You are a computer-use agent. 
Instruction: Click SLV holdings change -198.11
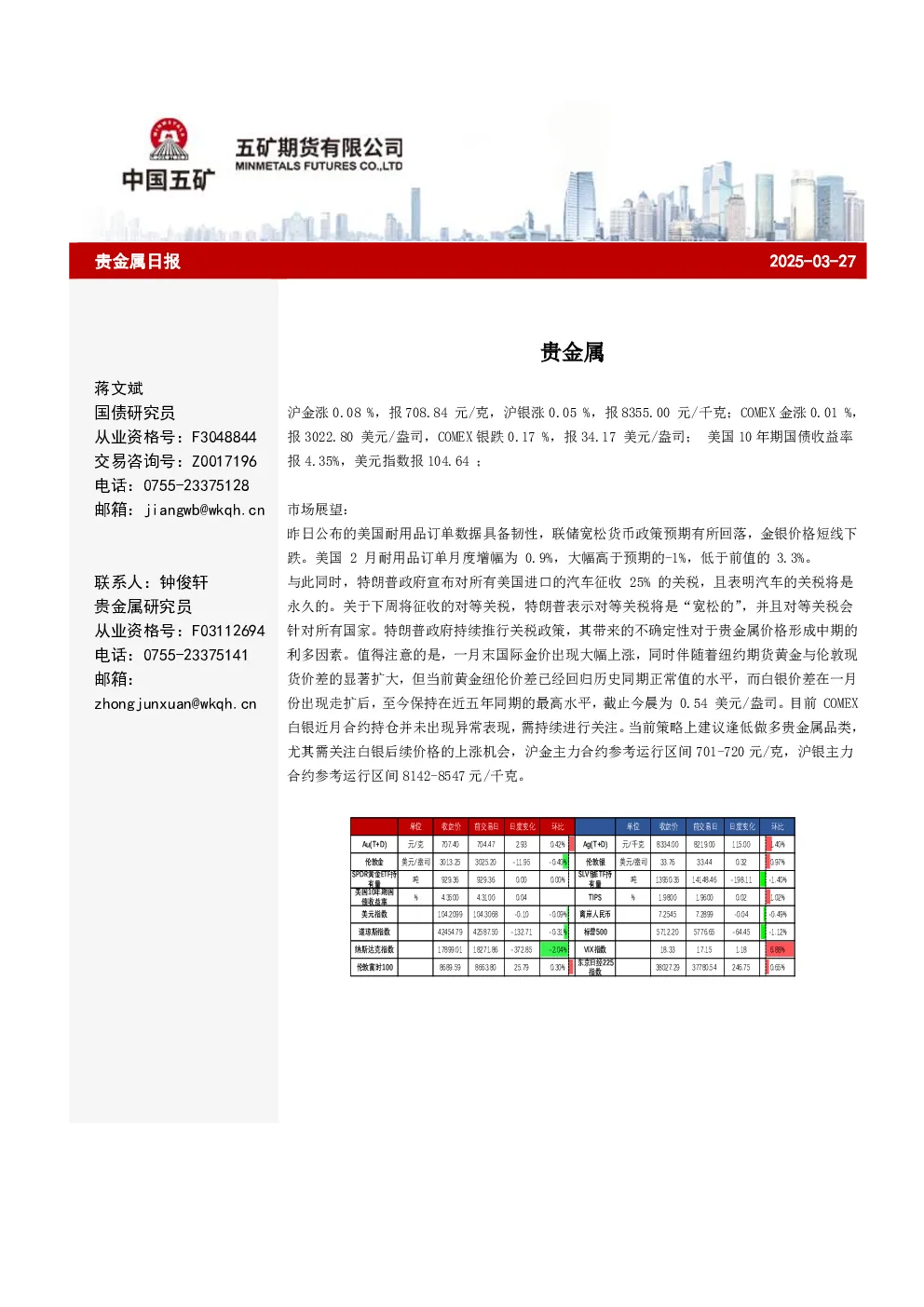point(741,879)
